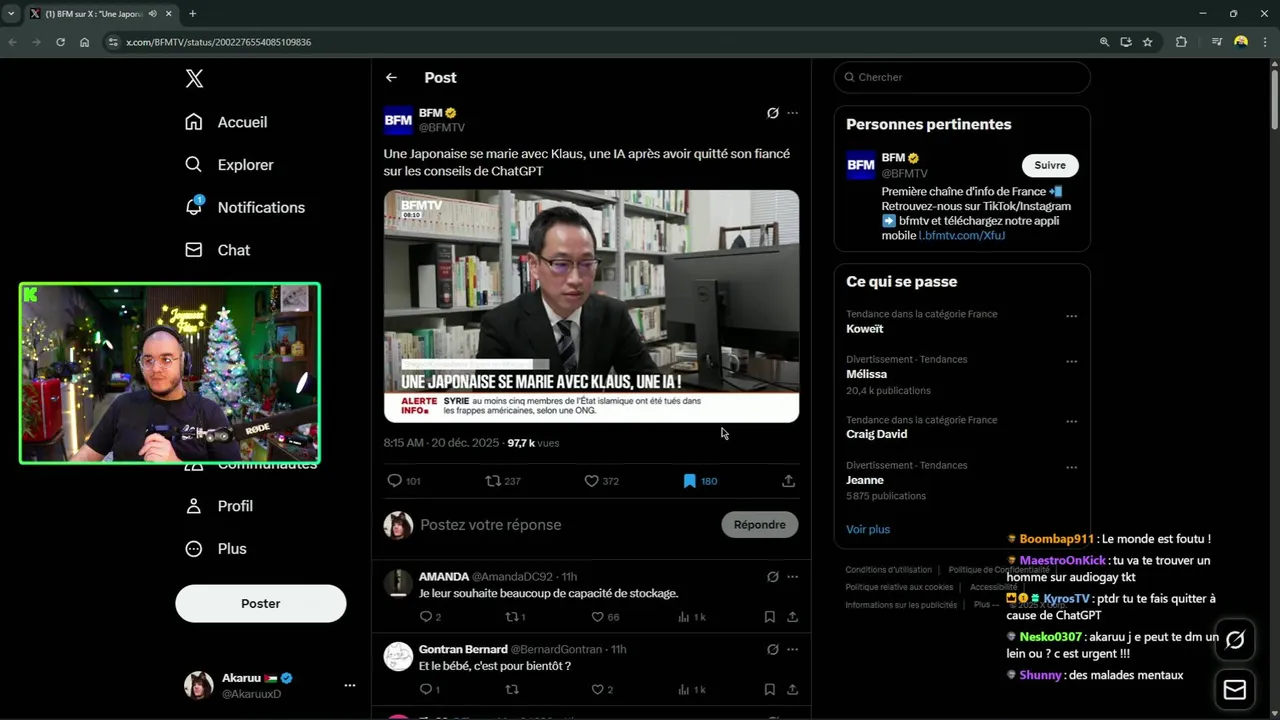Share Gontran Bernard's comment
The width and height of the screenshot is (1280, 720).
click(x=792, y=689)
